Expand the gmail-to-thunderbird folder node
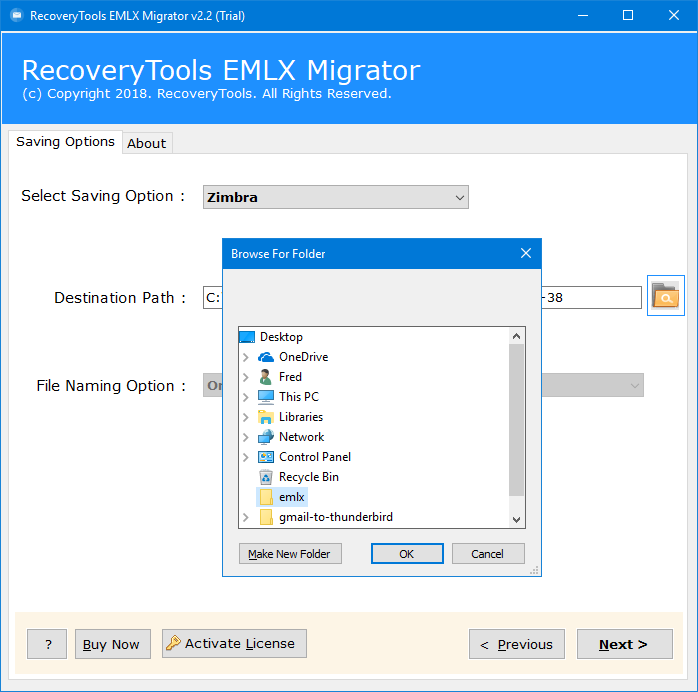The height and width of the screenshot is (692, 698). click(x=246, y=517)
